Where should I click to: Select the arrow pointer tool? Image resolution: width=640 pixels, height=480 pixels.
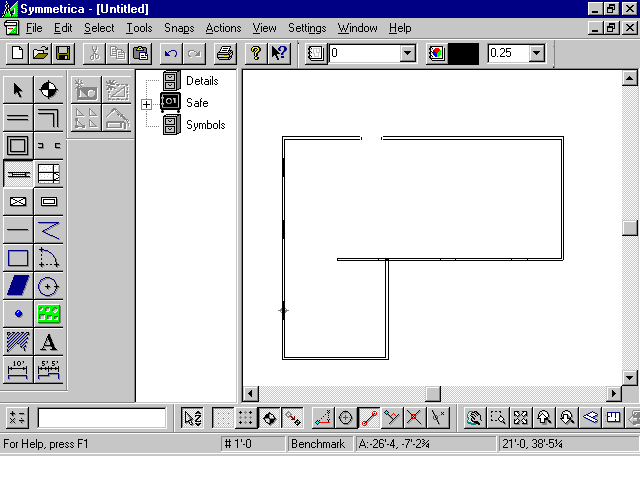tap(18, 90)
